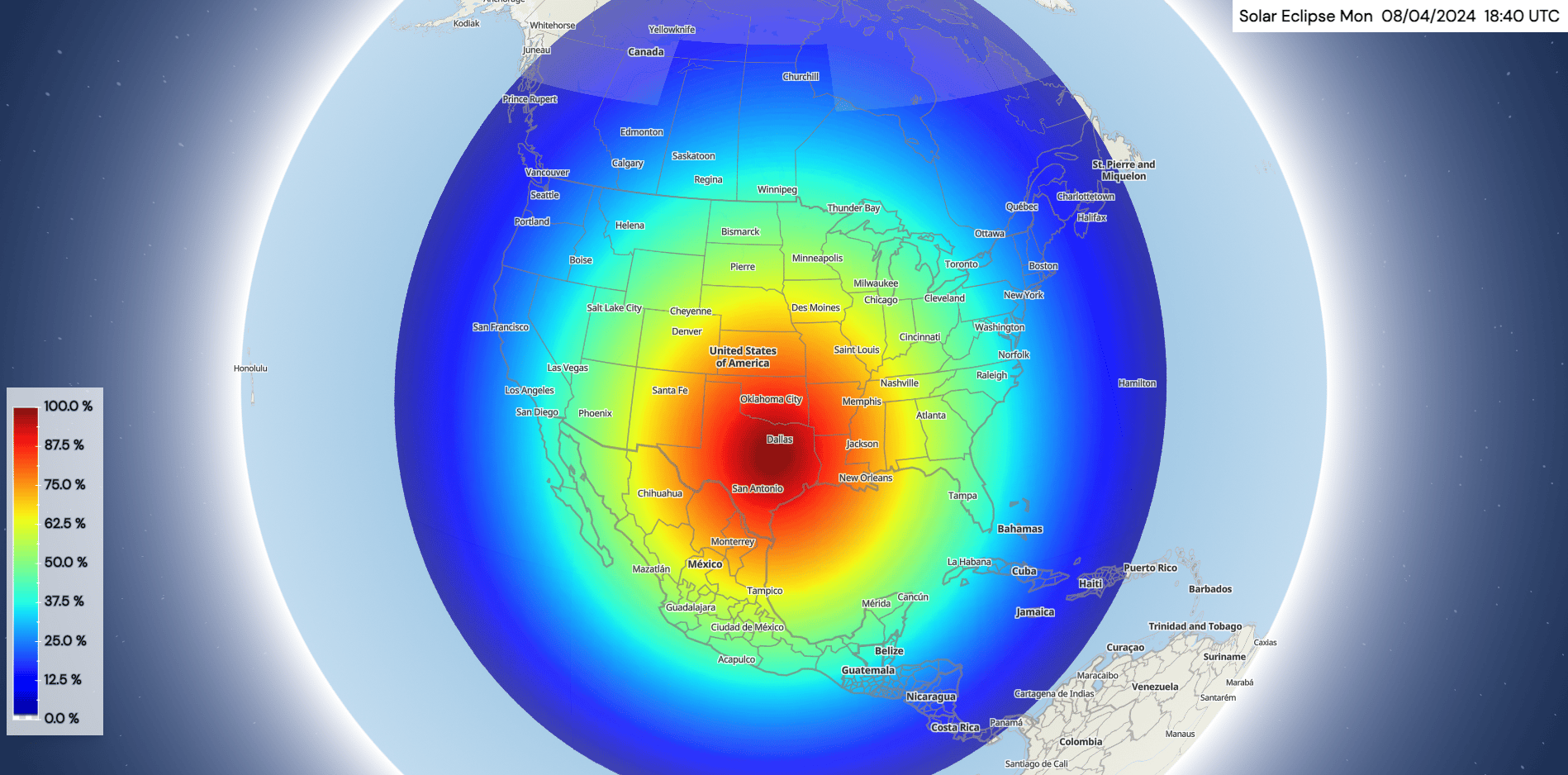Click the Solar Eclipse date and time label

1399,16
